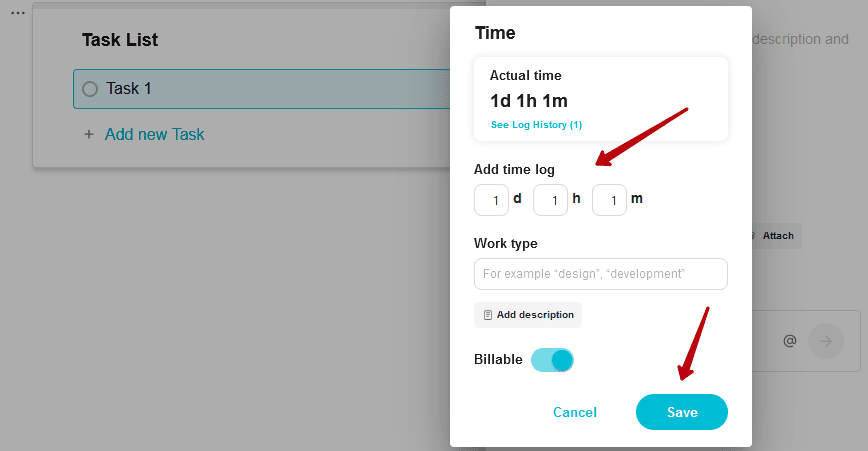This screenshot has height=451, width=868.
Task: Toggle the Billable switch
Action: click(x=552, y=360)
